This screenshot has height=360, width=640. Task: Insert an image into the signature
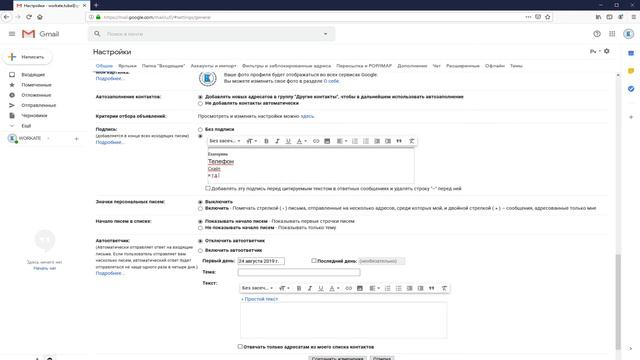[327, 141]
